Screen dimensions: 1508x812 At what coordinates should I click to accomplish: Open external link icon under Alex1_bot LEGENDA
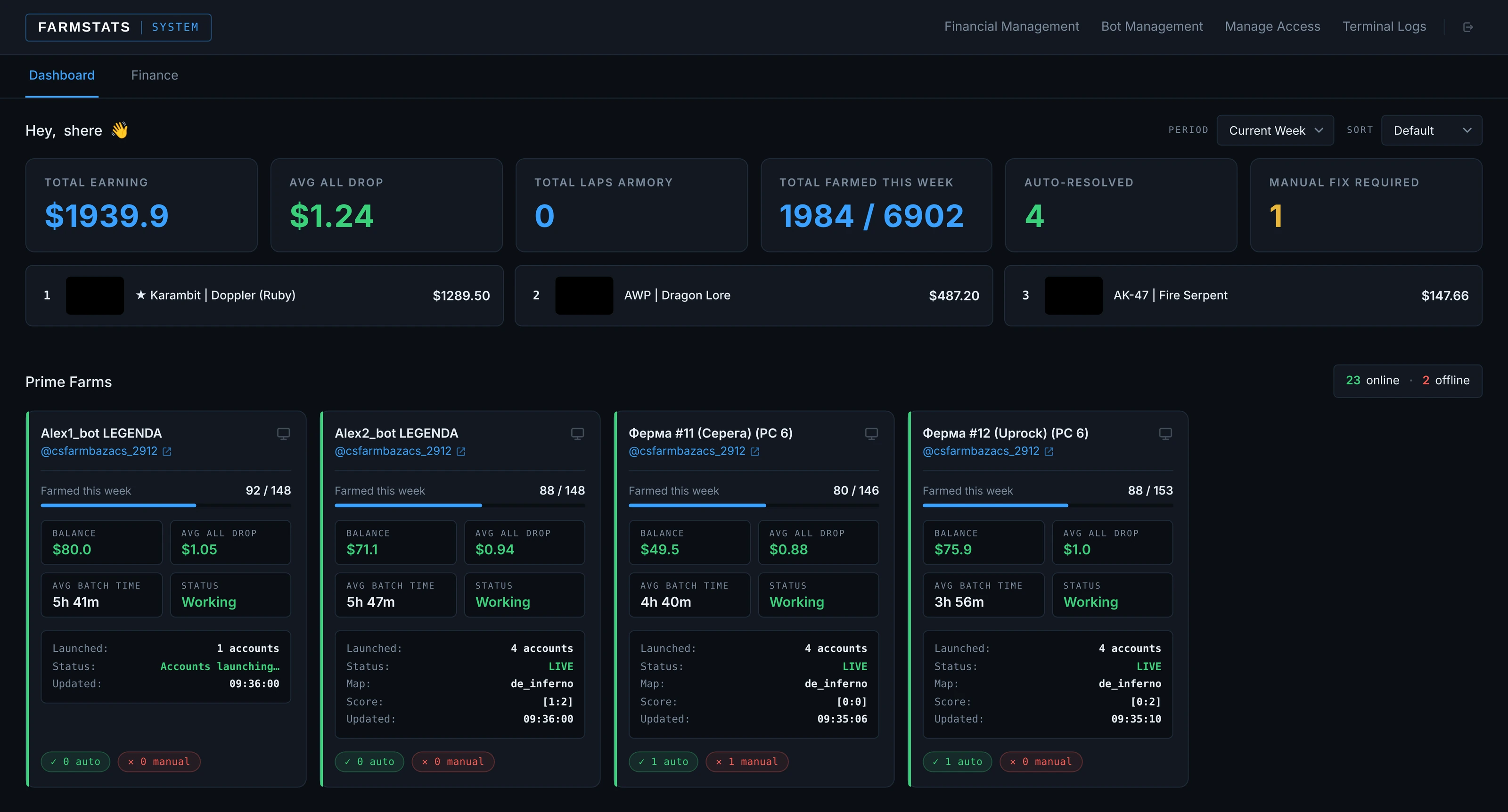coord(167,452)
